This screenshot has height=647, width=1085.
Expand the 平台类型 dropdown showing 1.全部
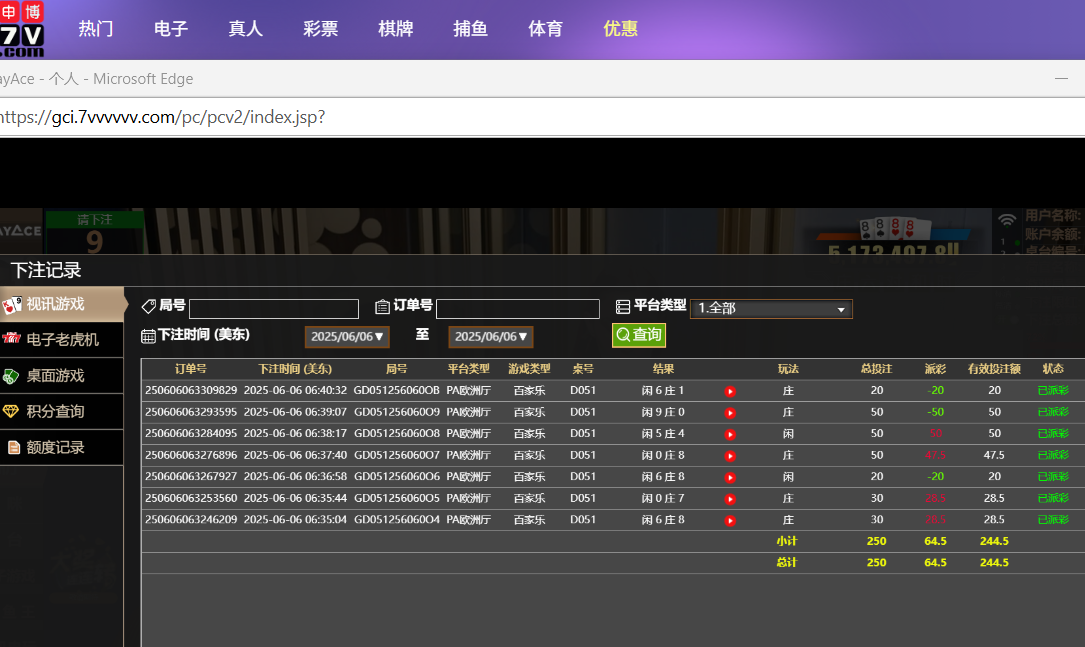point(771,309)
